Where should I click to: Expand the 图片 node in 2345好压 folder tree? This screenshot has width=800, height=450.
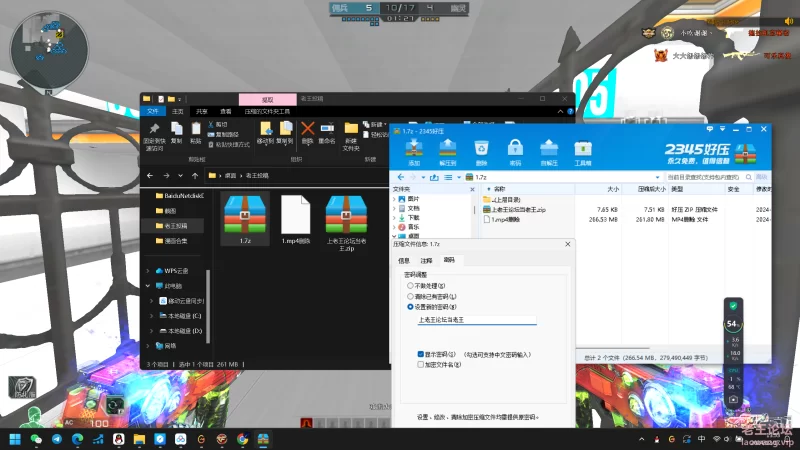pos(394,199)
